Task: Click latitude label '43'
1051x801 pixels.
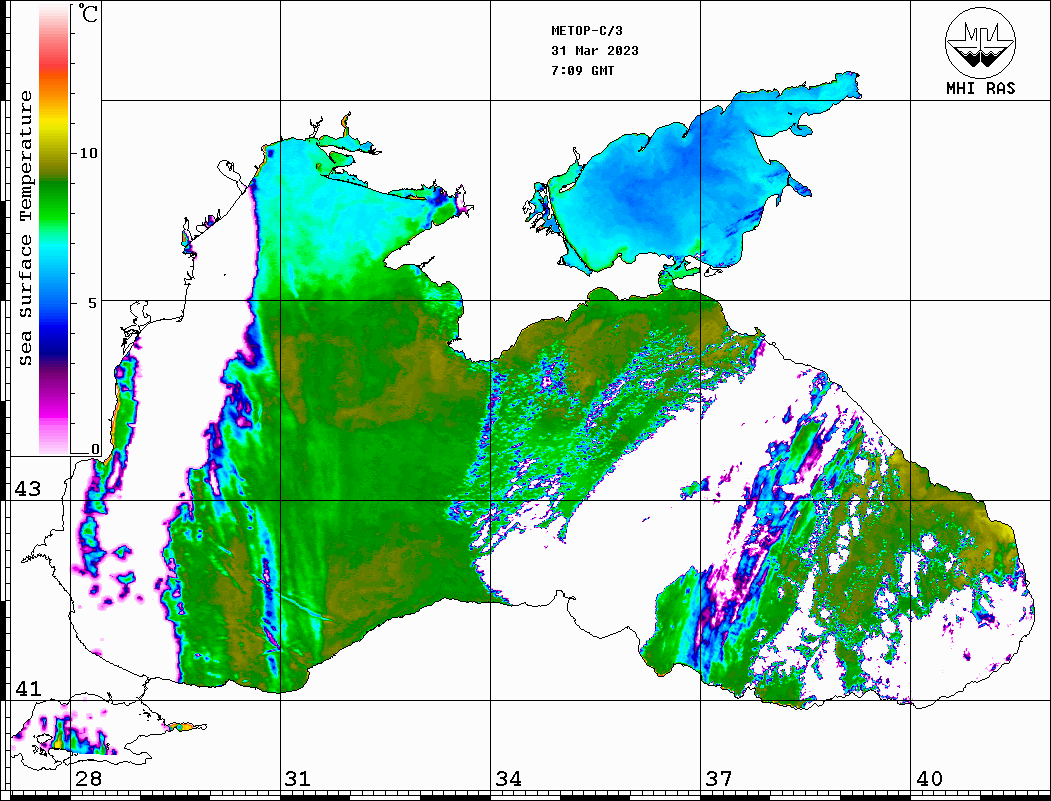Action: pyautogui.click(x=28, y=489)
